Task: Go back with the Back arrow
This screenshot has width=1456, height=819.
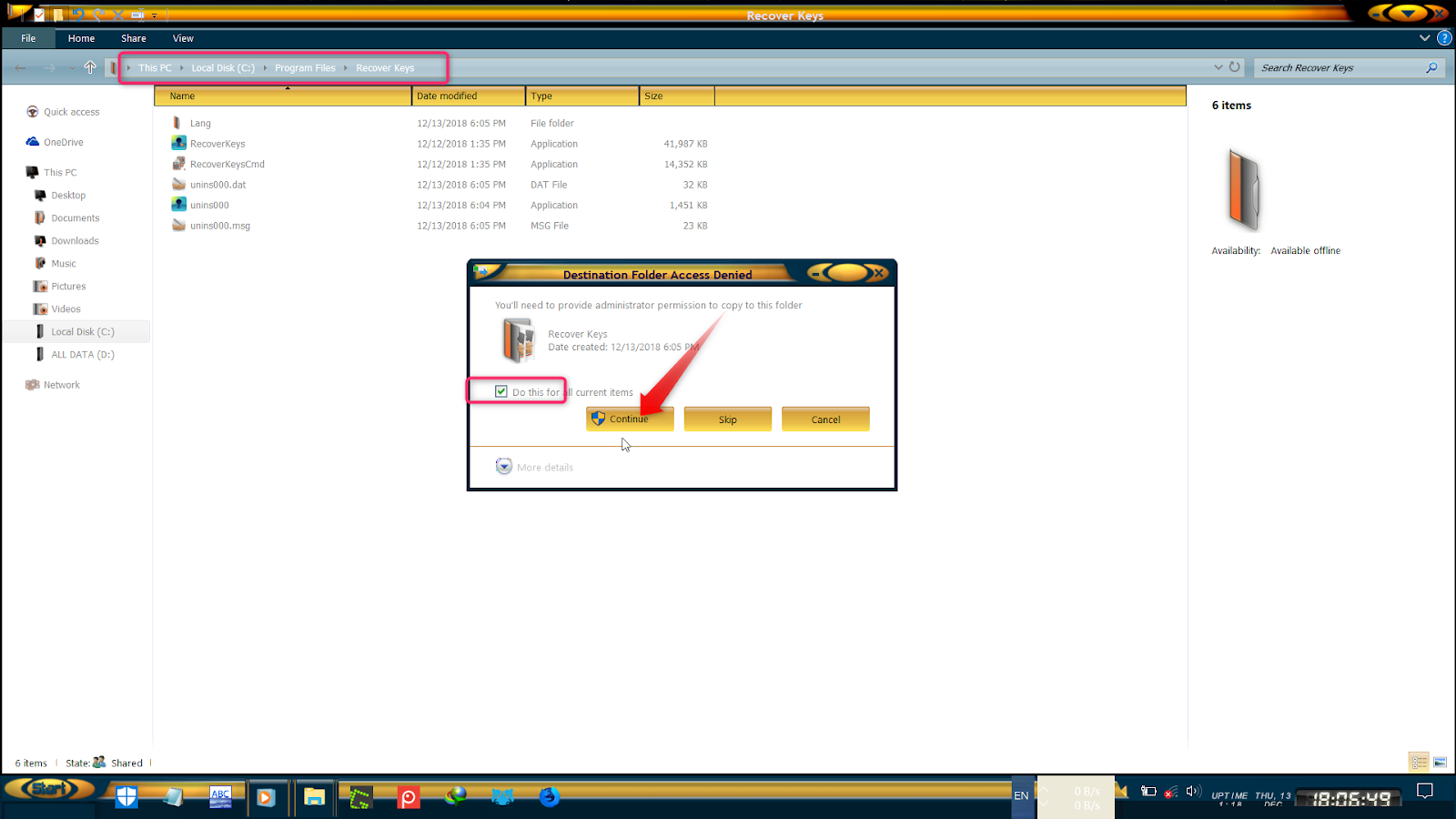Action: coord(20,67)
